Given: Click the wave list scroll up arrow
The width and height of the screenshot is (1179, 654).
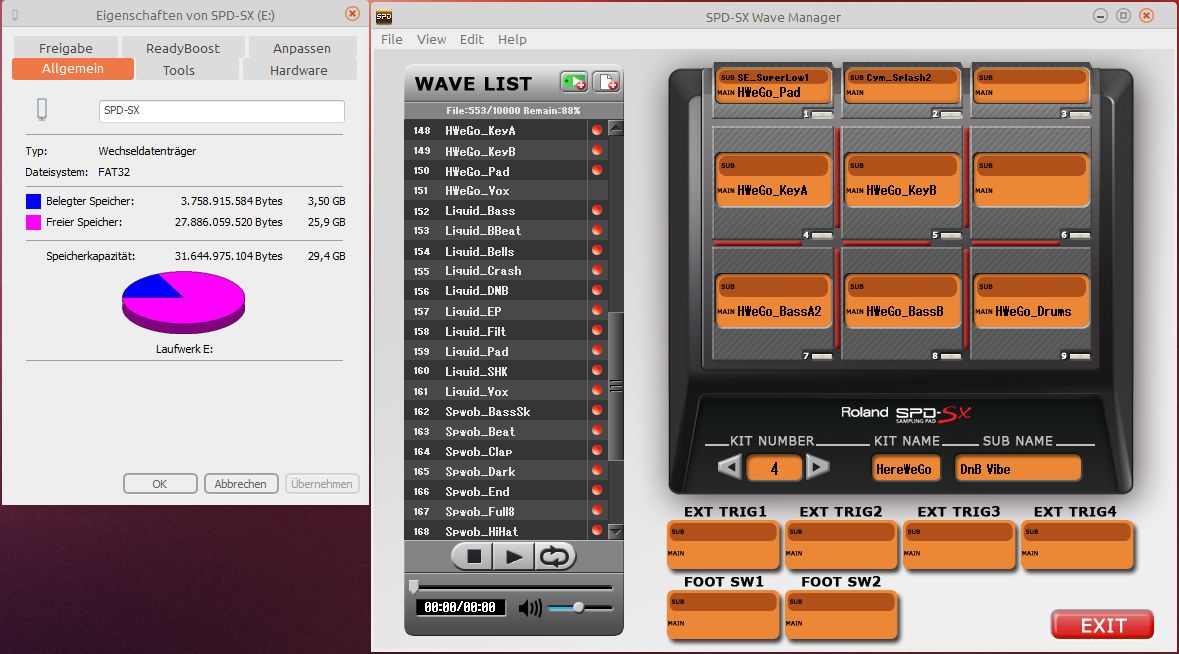Looking at the screenshot, I should click(x=616, y=129).
